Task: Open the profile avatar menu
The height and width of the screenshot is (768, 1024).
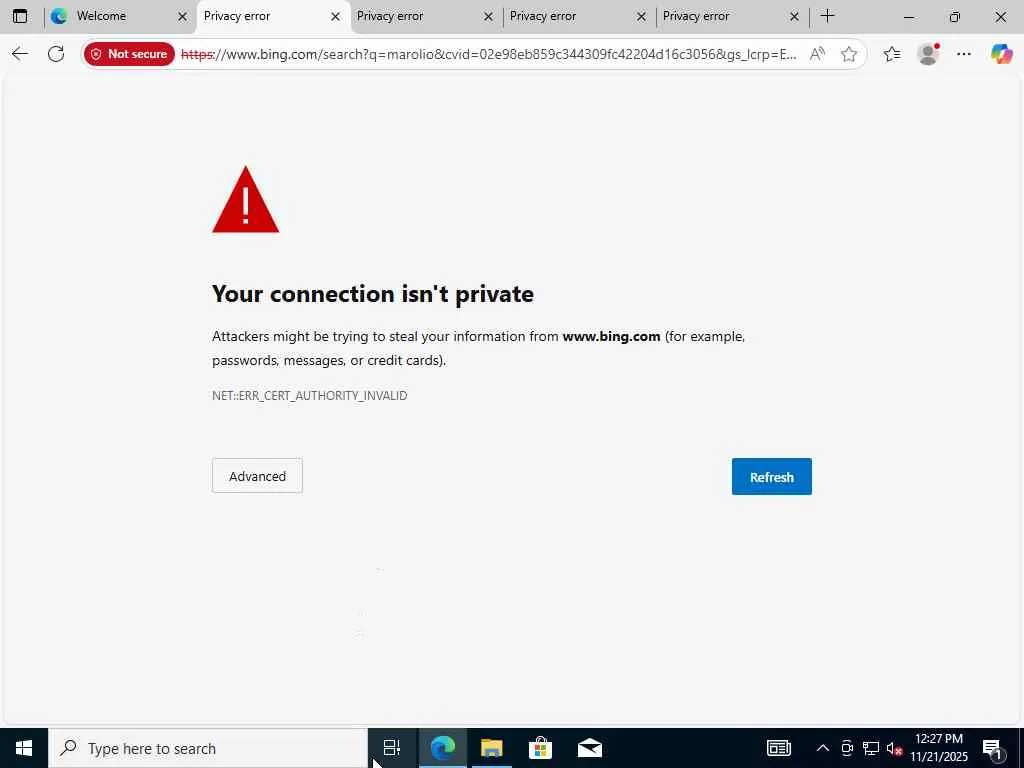Action: (x=928, y=54)
